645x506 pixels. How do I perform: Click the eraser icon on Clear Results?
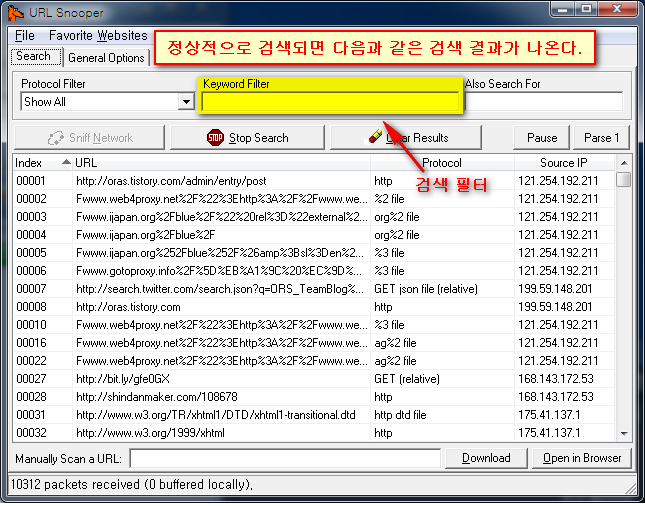(375, 136)
